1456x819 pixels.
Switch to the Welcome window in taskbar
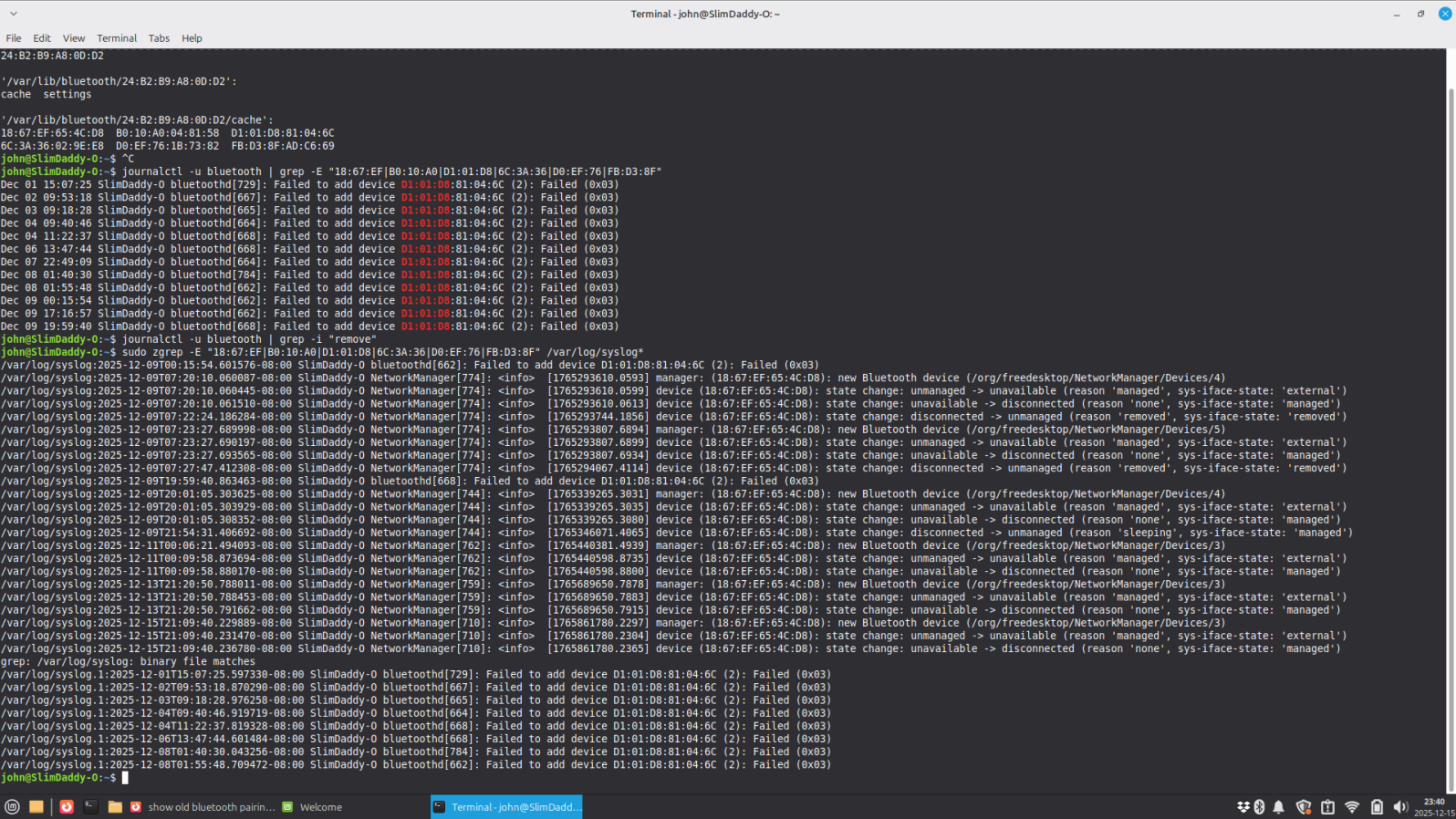313,807
